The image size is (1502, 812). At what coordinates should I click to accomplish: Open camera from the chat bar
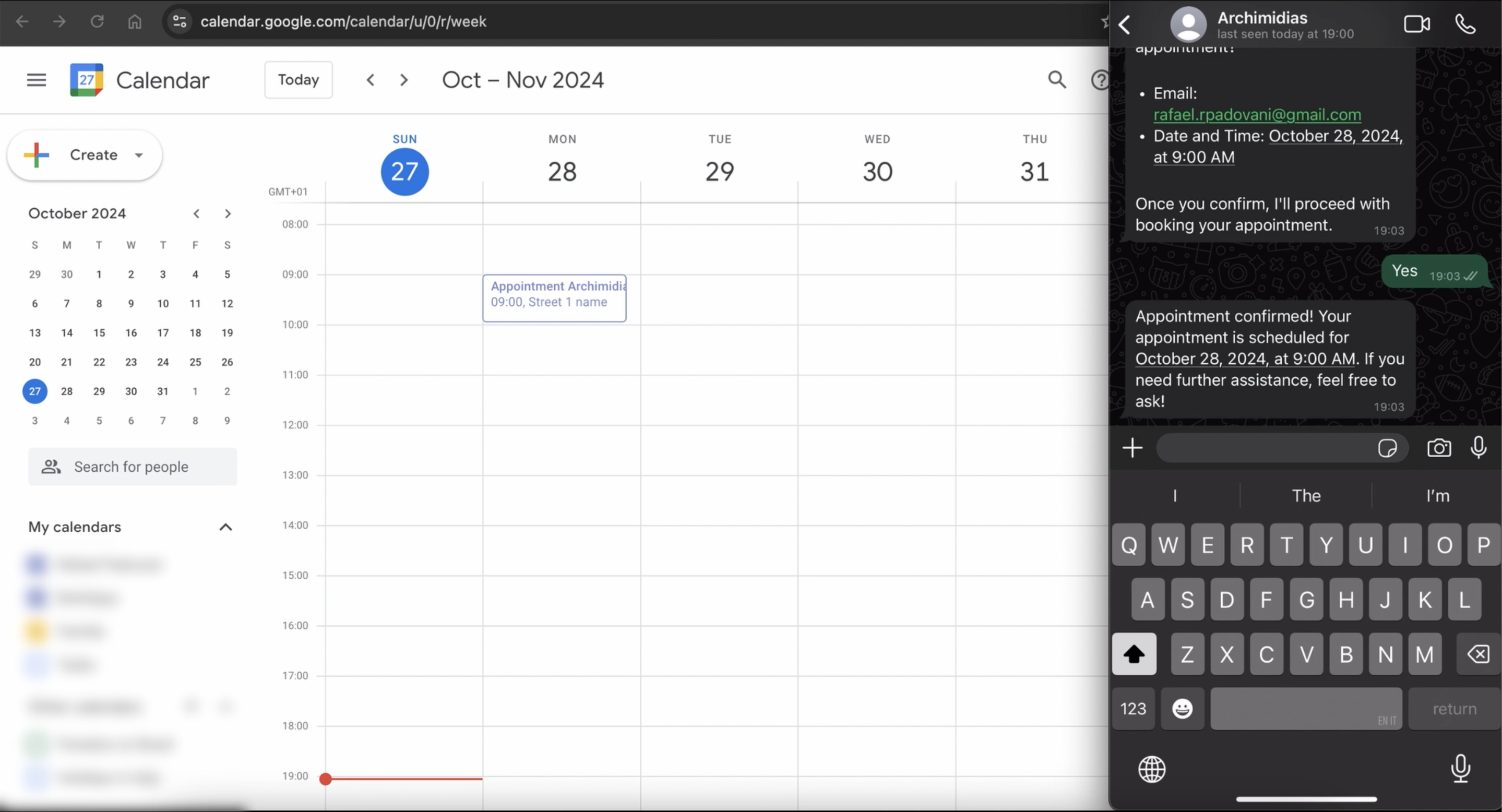tap(1439, 448)
